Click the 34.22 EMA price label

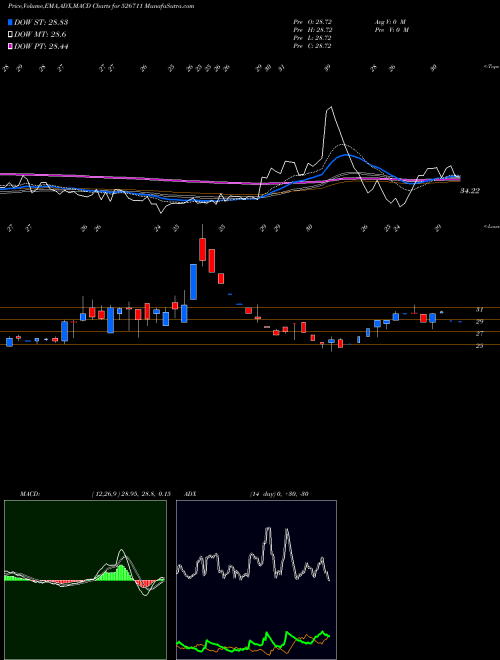point(470,191)
